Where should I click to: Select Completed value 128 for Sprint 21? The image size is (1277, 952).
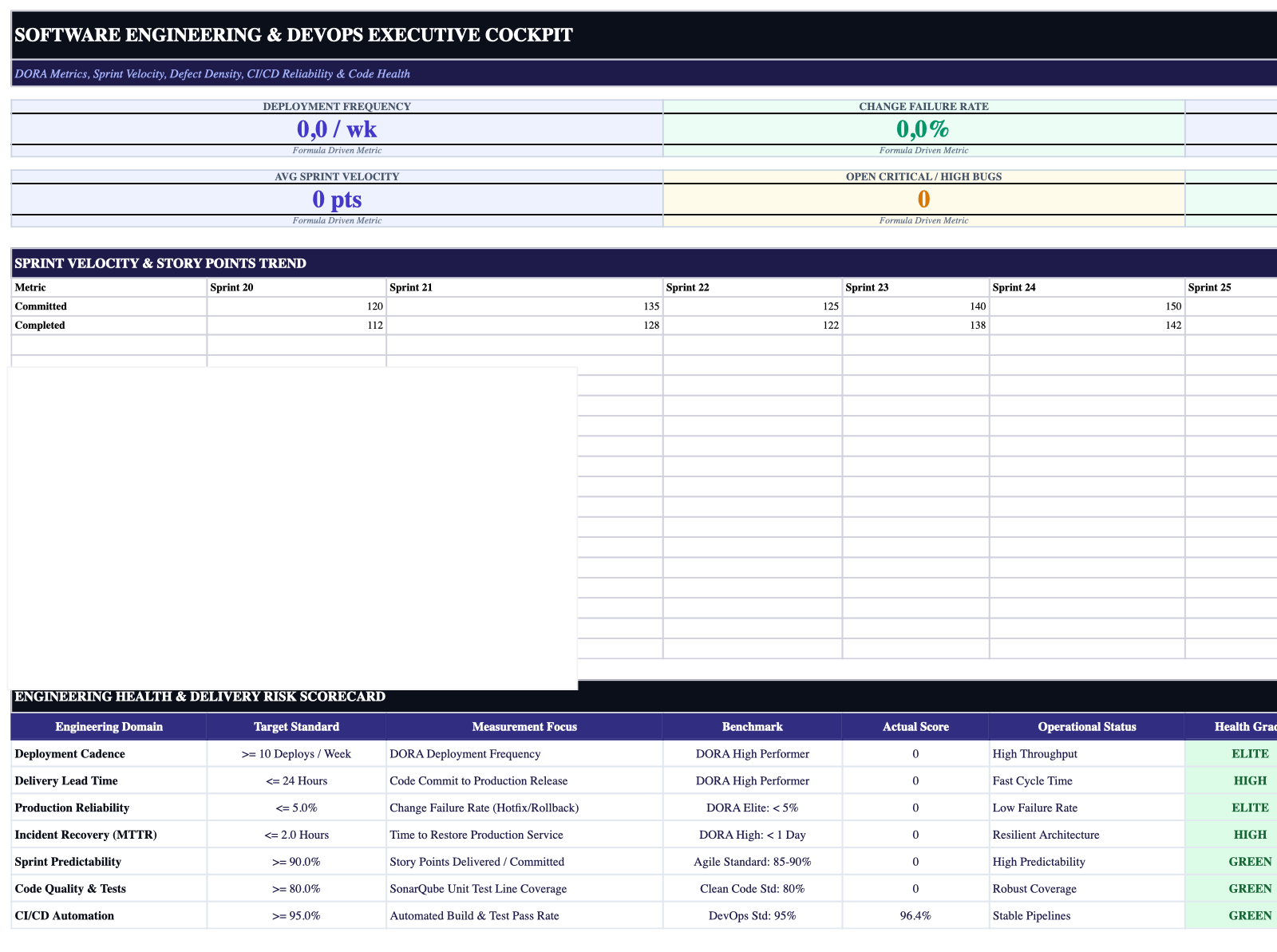point(524,326)
